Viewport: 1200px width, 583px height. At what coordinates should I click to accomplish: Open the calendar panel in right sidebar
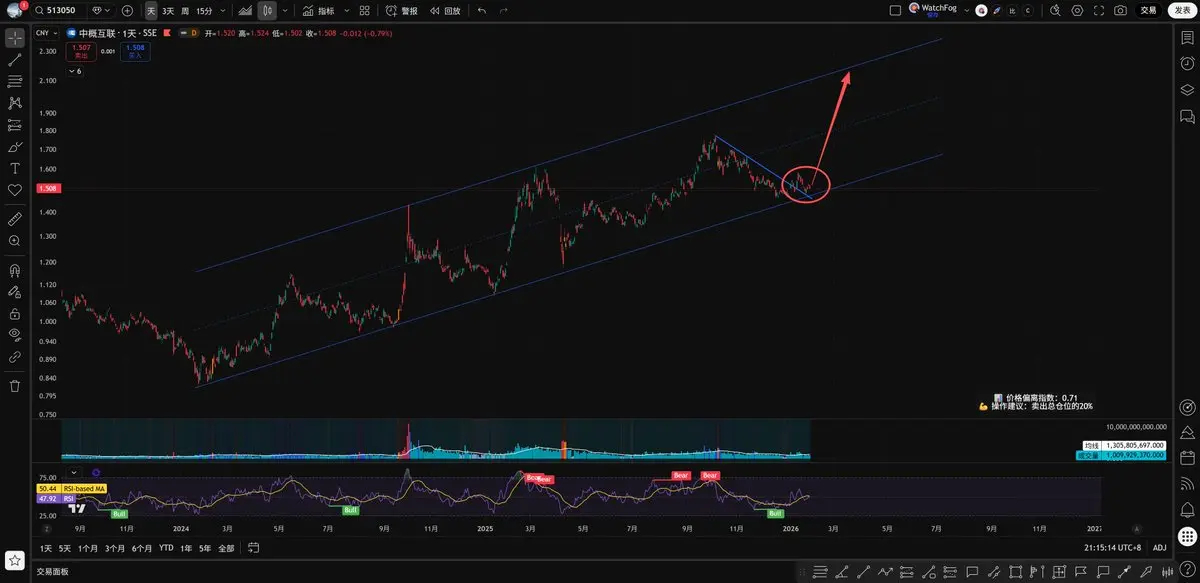point(1187,458)
